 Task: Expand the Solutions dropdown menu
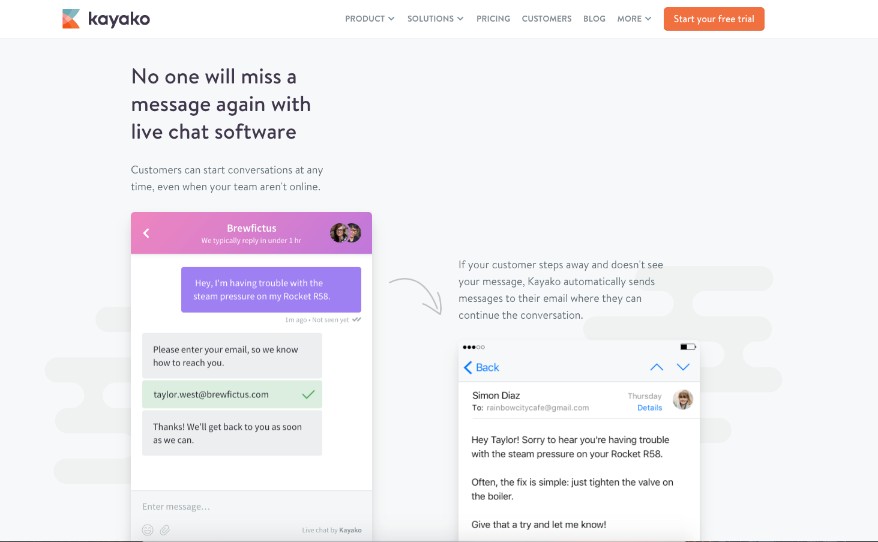(x=435, y=19)
